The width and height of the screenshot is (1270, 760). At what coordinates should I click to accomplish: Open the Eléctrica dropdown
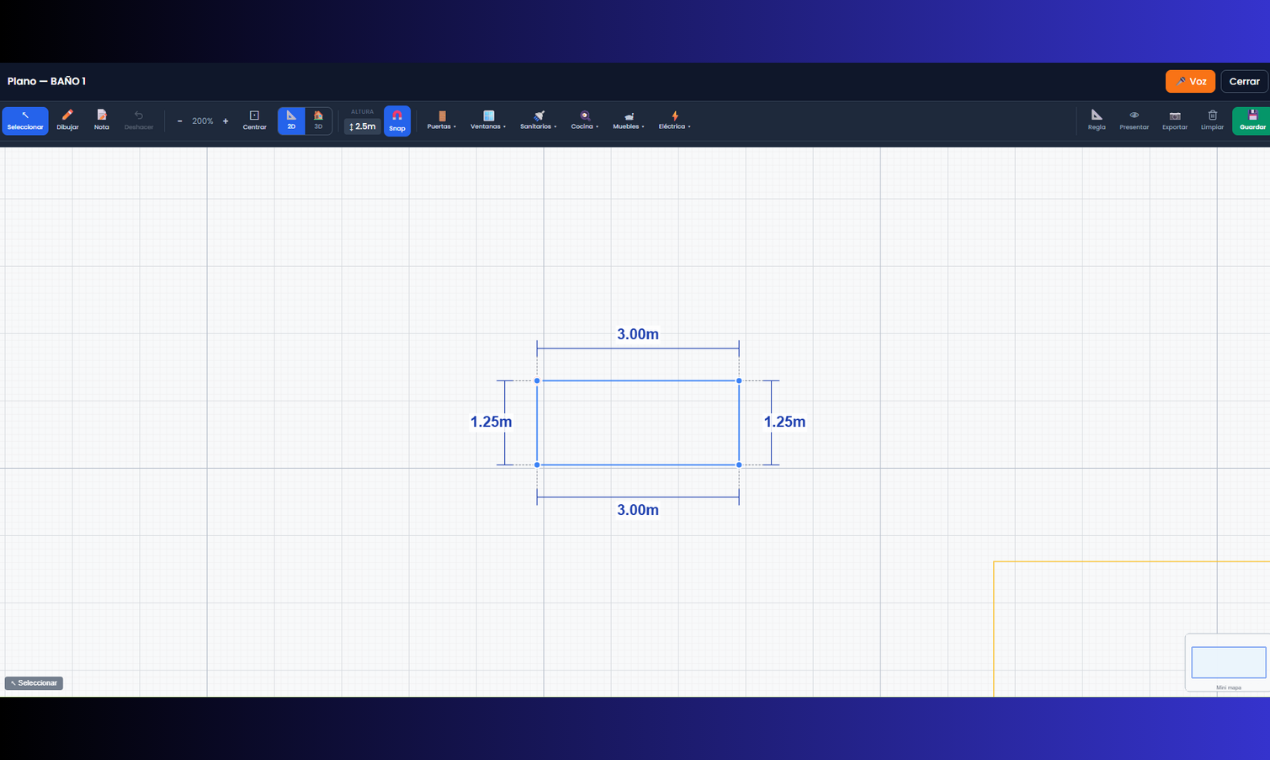(x=675, y=121)
